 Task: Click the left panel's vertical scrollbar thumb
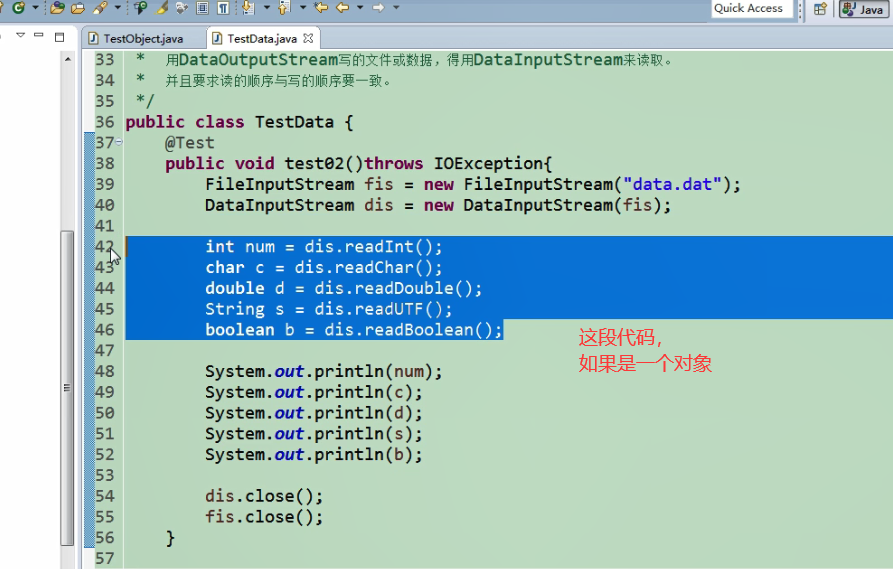(x=67, y=388)
